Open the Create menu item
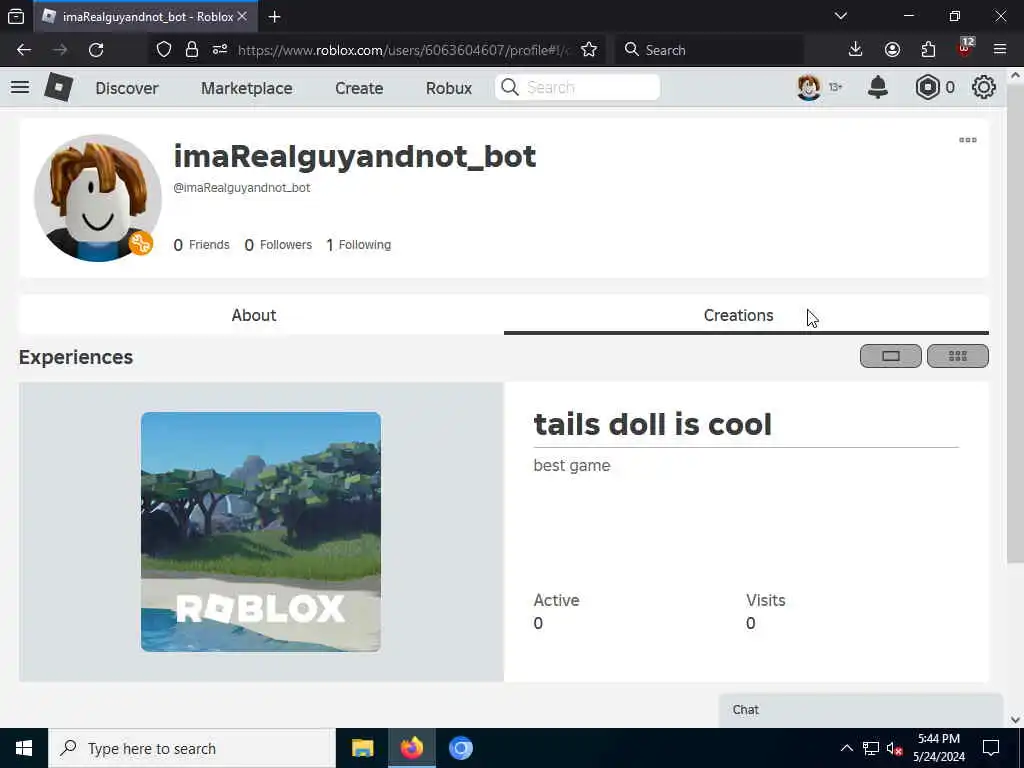 (359, 88)
